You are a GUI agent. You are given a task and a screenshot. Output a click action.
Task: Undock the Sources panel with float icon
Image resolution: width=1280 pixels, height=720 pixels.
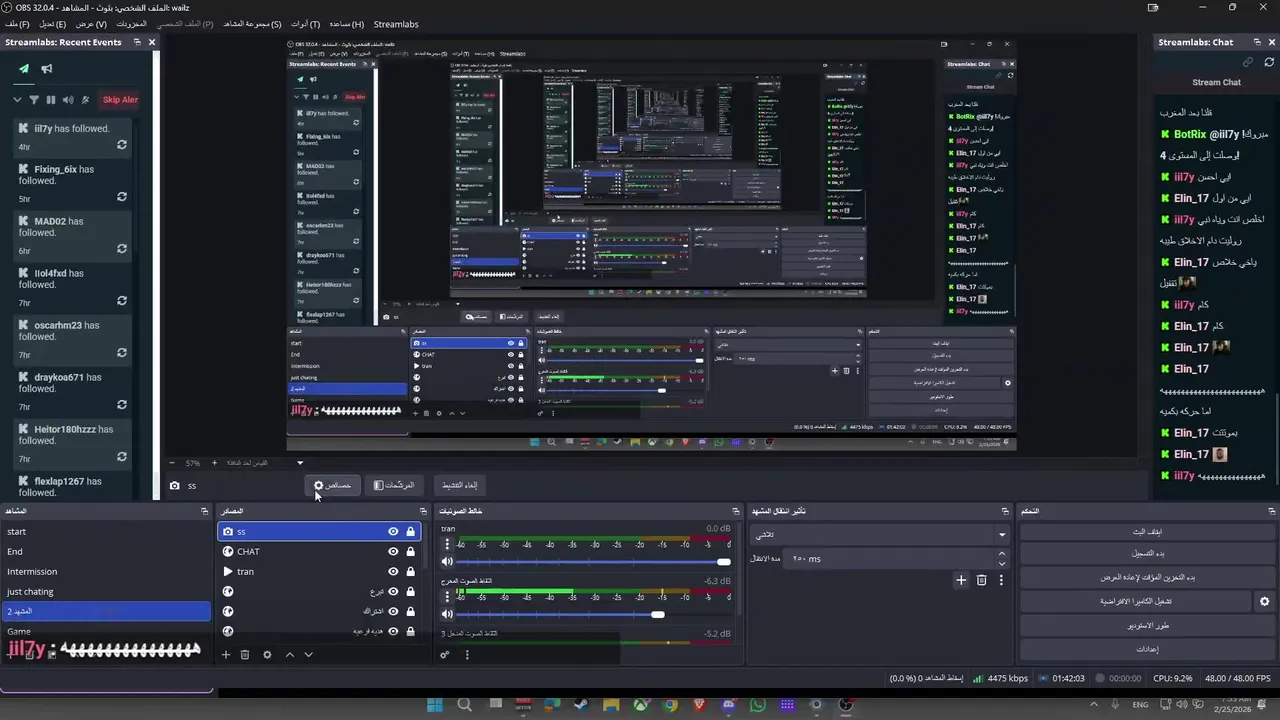[423, 511]
